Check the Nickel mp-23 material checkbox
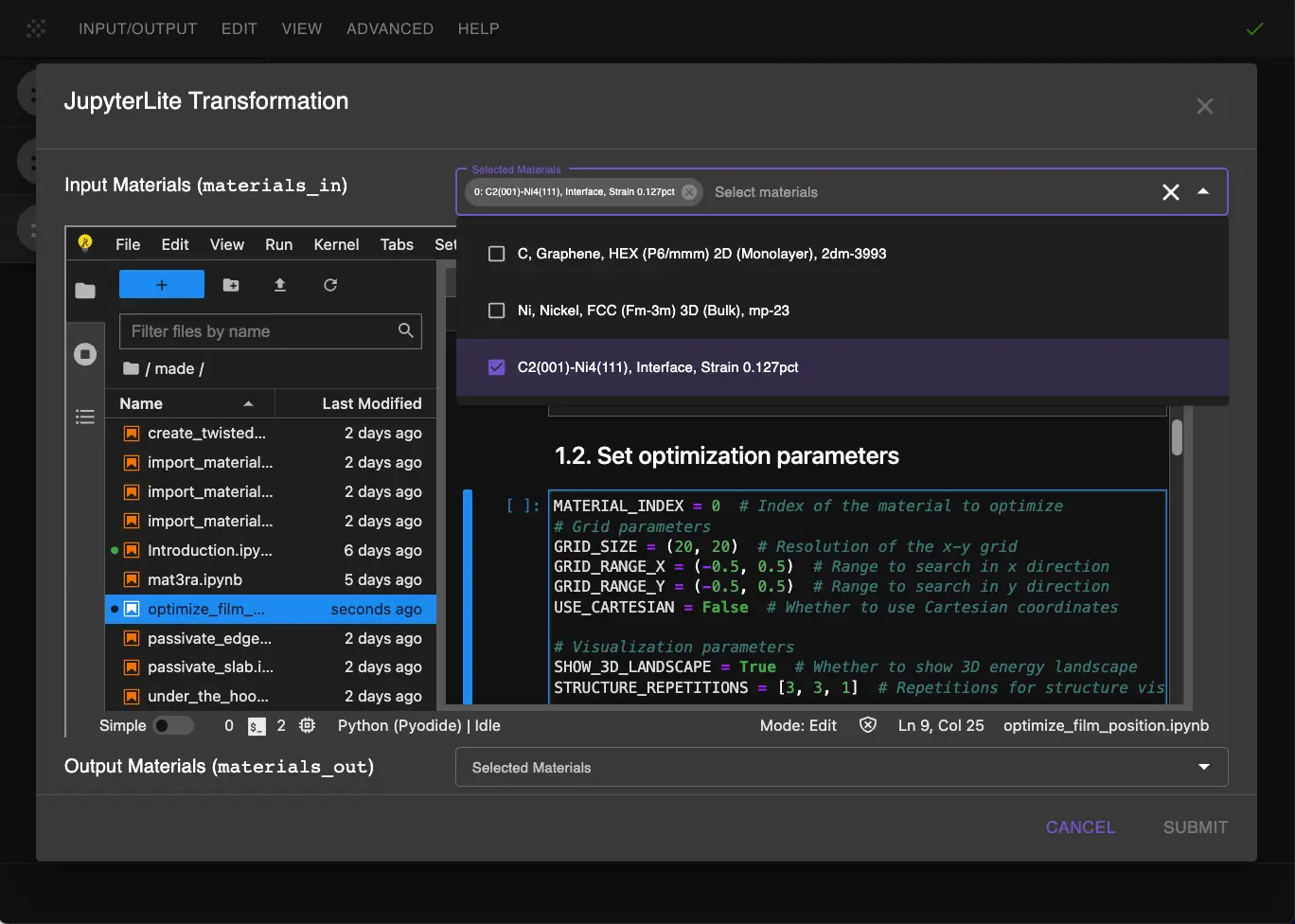 coord(496,310)
